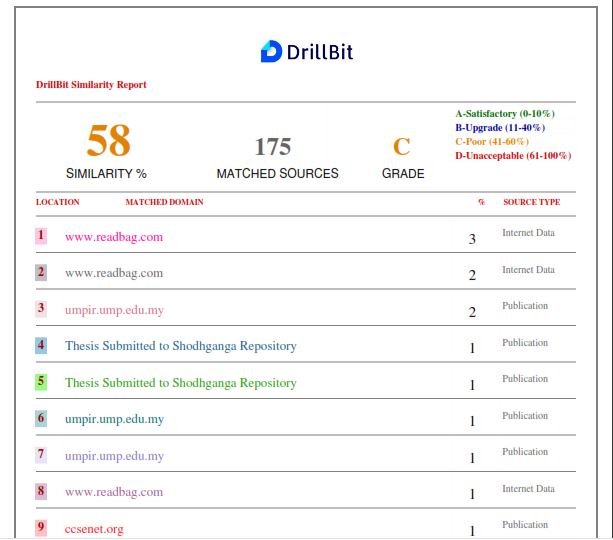This screenshot has width=613, height=540.
Task: Click Publication source type in row 5
Action: coord(525,379)
